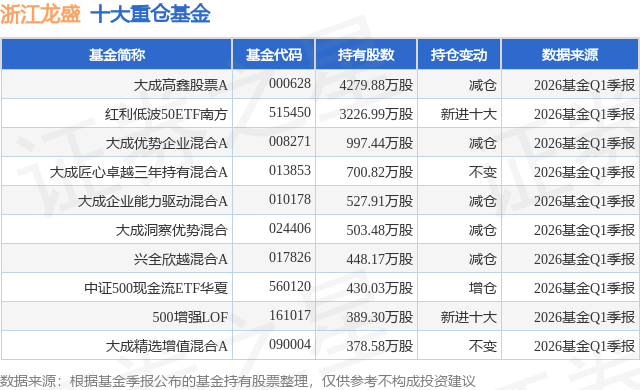Click the 基金简称 column header
Screen dimensions: 640x390
(117, 55)
